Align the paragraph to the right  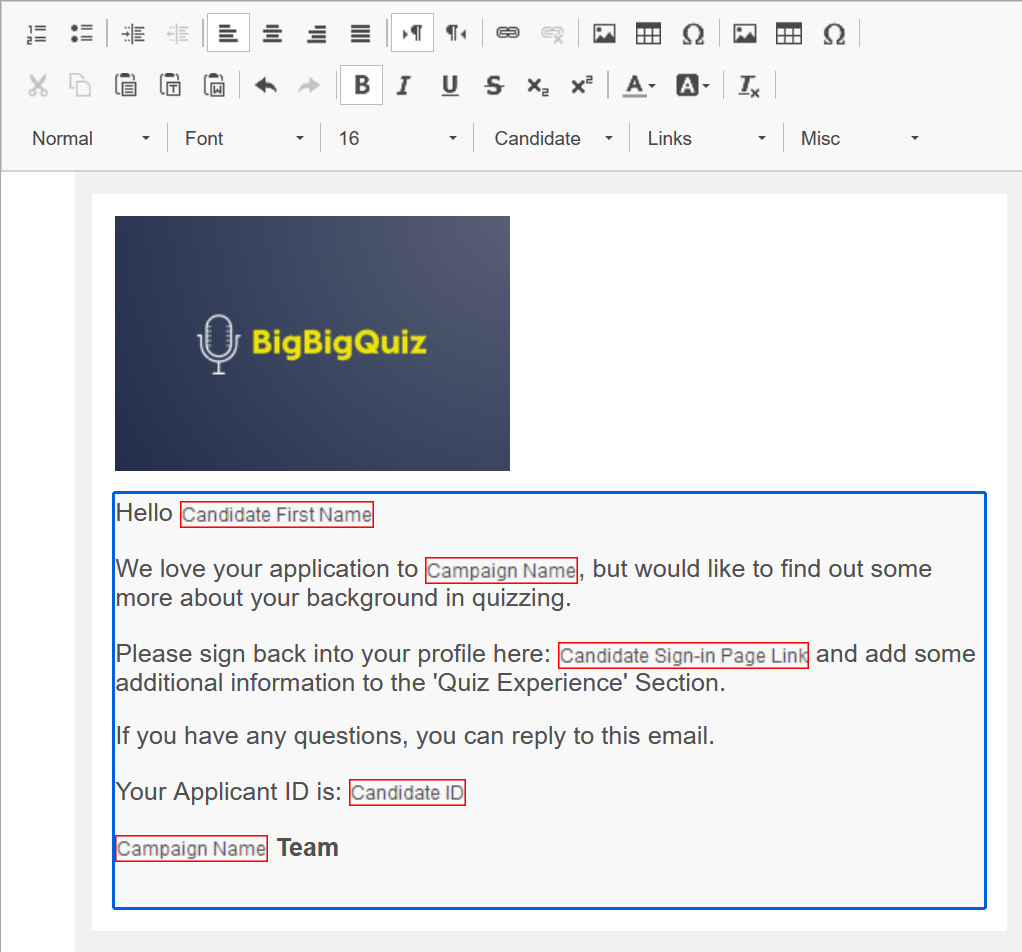coord(316,33)
